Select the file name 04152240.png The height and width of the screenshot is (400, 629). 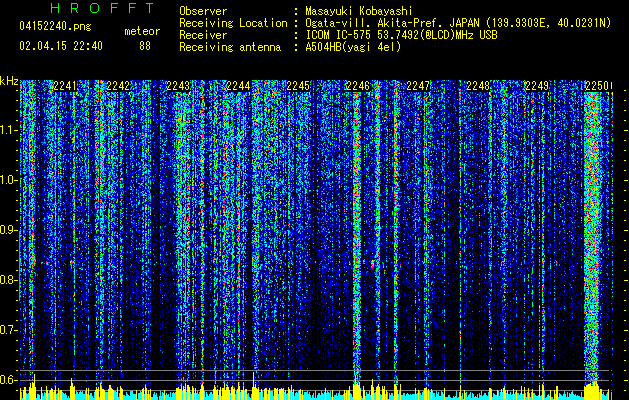55,26
